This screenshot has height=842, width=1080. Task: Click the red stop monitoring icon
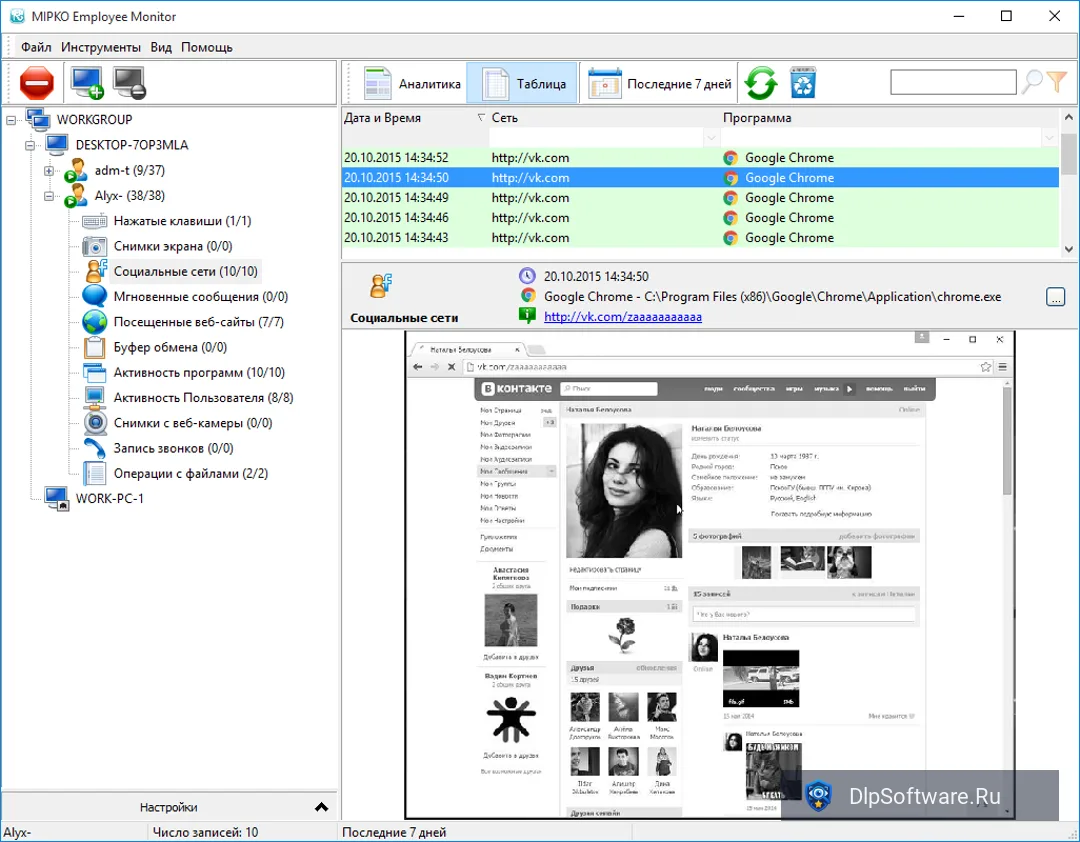[x=37, y=83]
